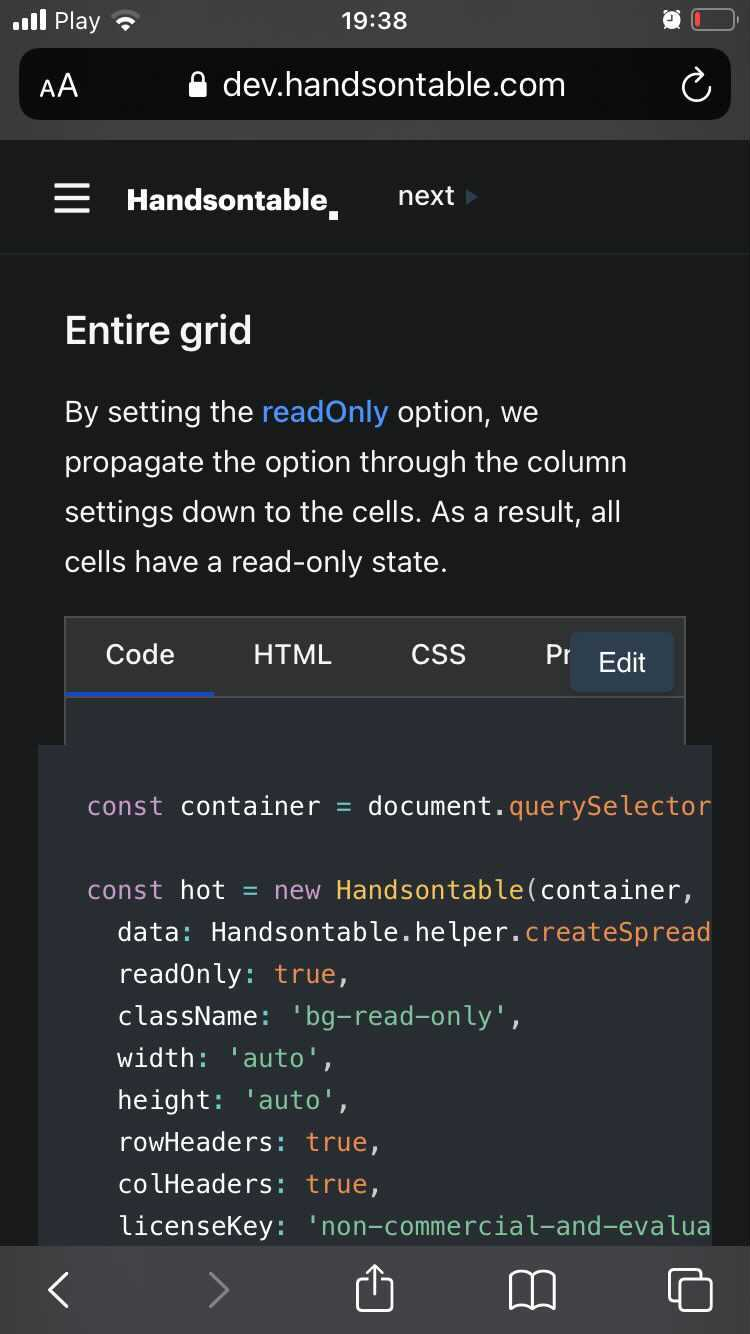750x1334 pixels.
Task: Navigate back with the back arrow
Action: tap(57, 1290)
